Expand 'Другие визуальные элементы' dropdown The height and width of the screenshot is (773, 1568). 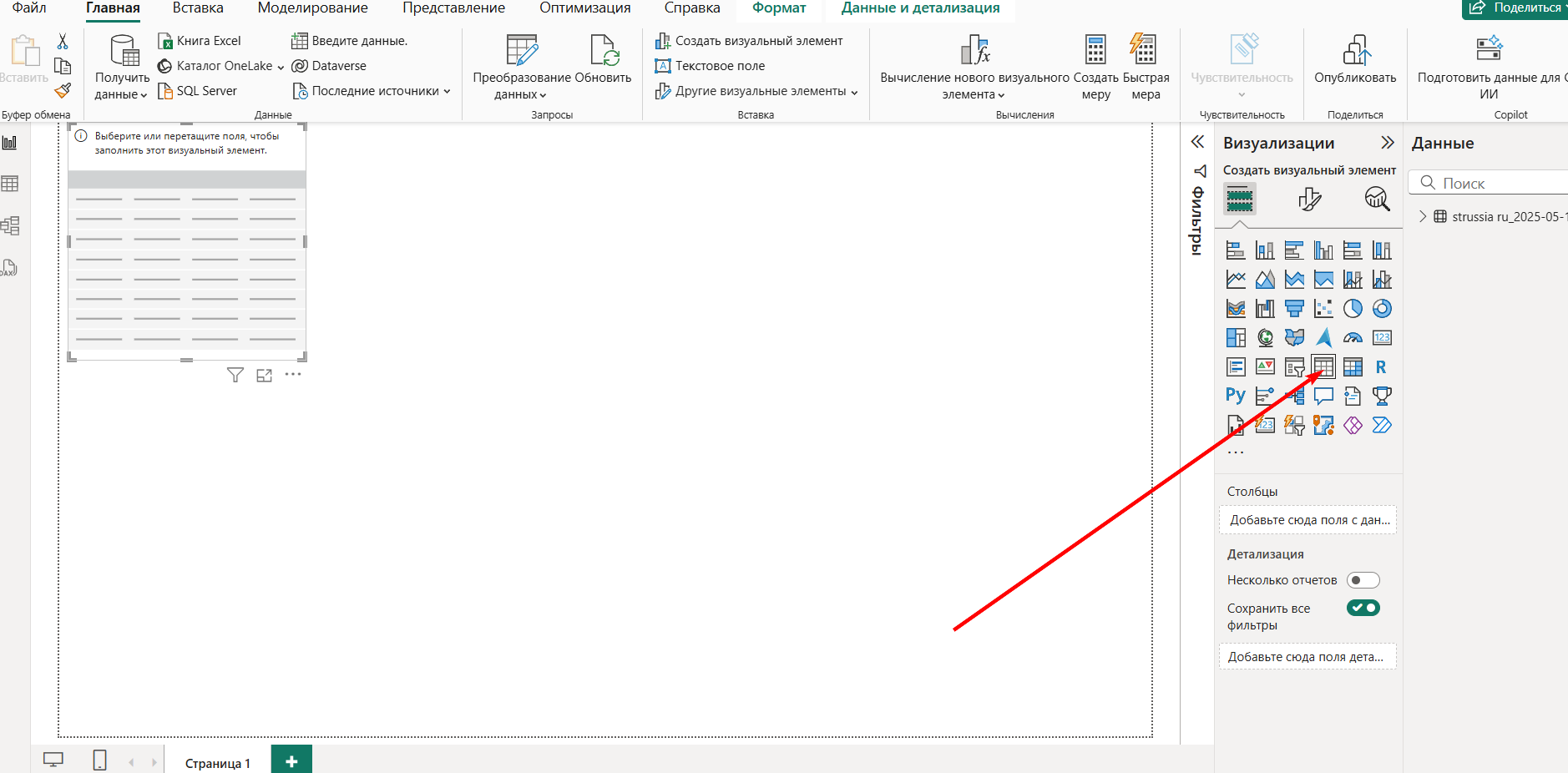click(x=758, y=91)
